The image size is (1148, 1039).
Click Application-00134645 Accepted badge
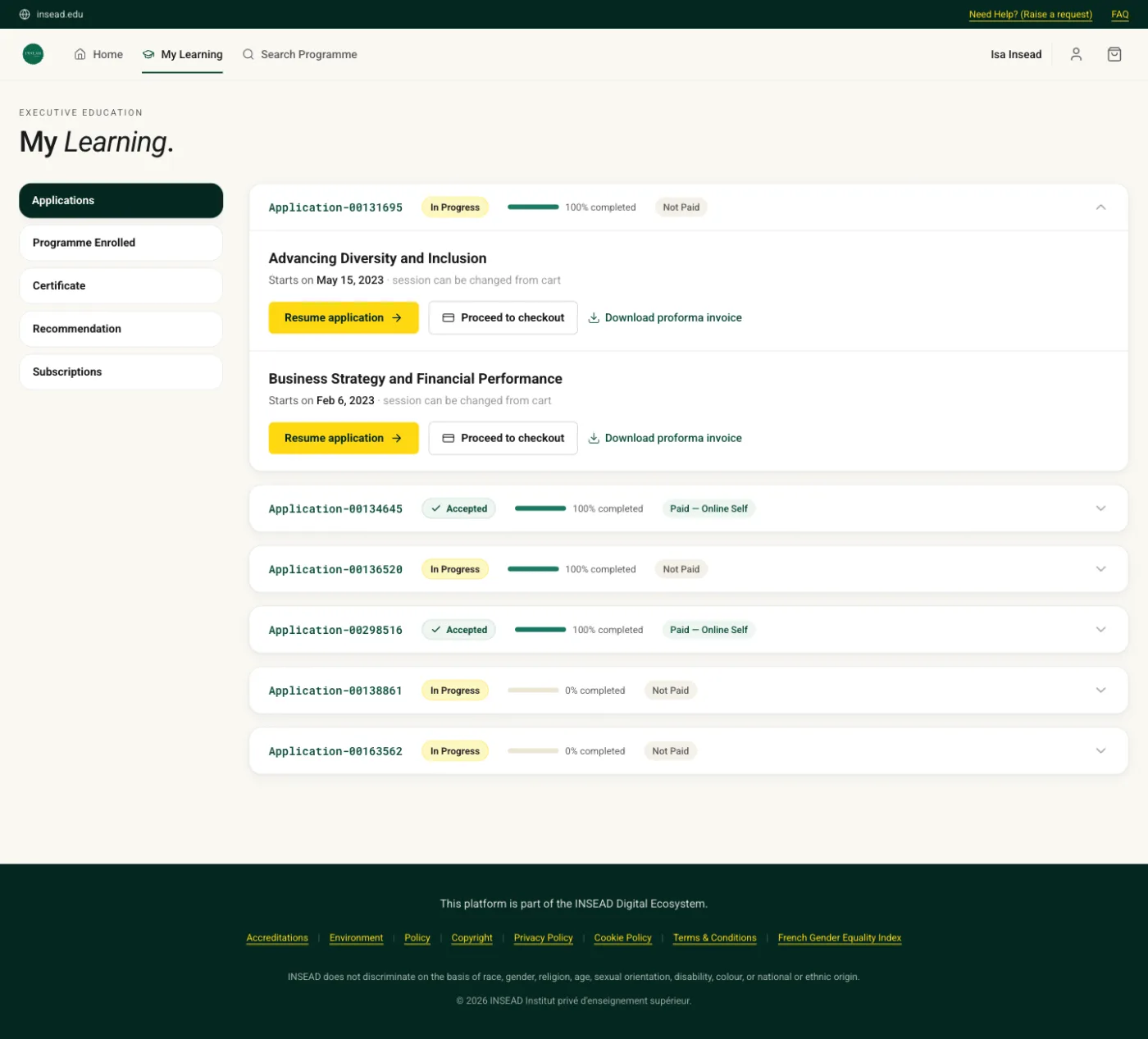tap(458, 508)
